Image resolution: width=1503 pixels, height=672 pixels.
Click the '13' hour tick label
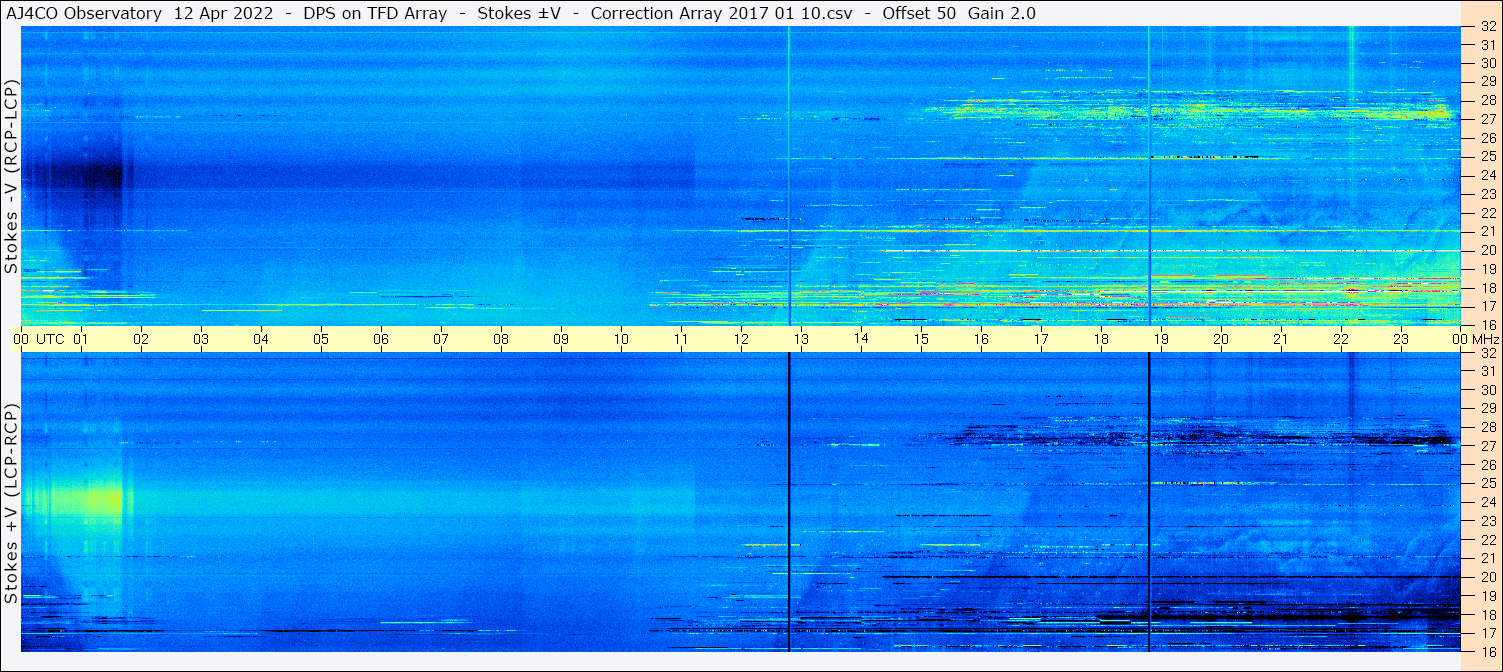[801, 340]
